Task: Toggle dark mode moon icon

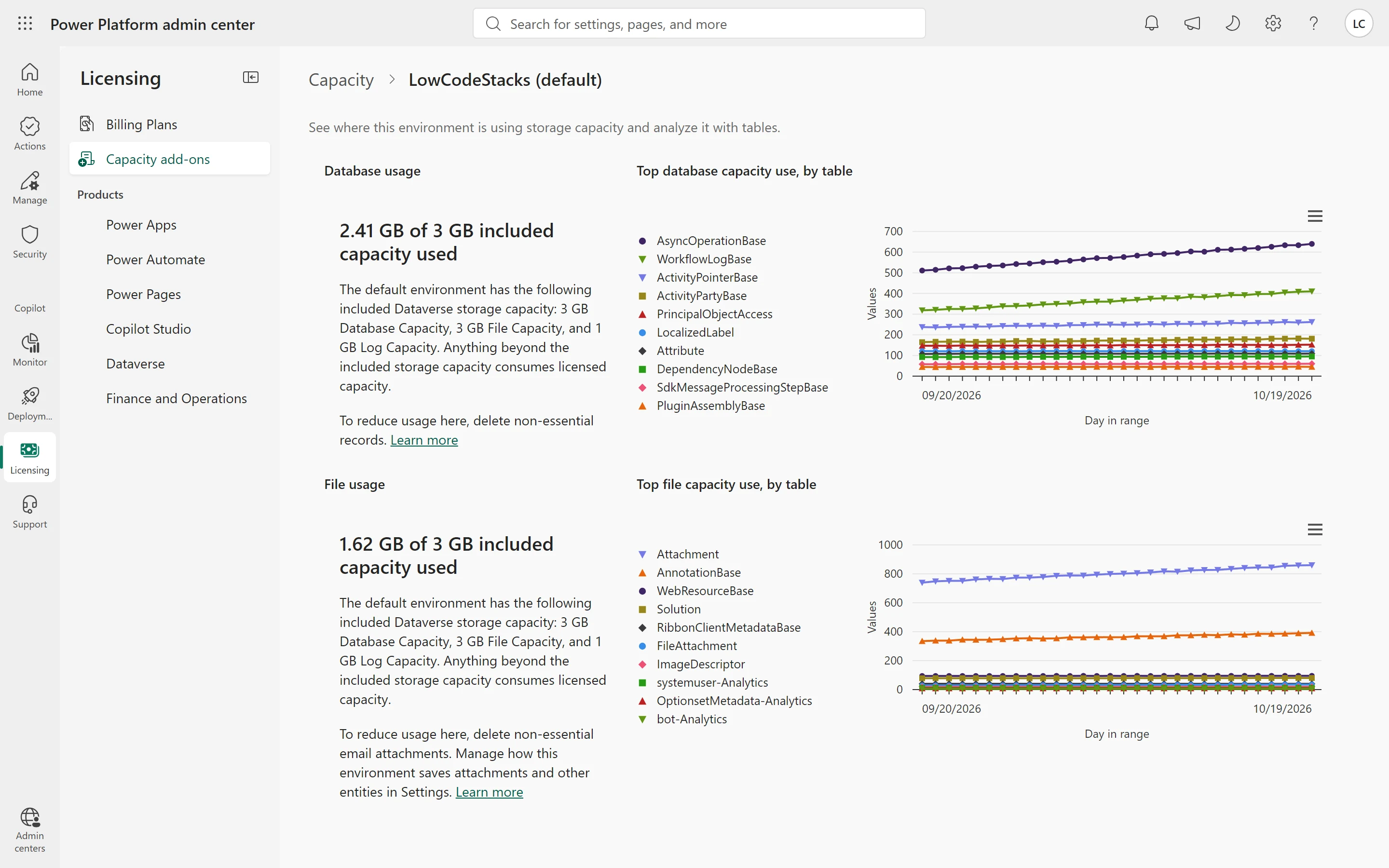Action: point(1232,24)
